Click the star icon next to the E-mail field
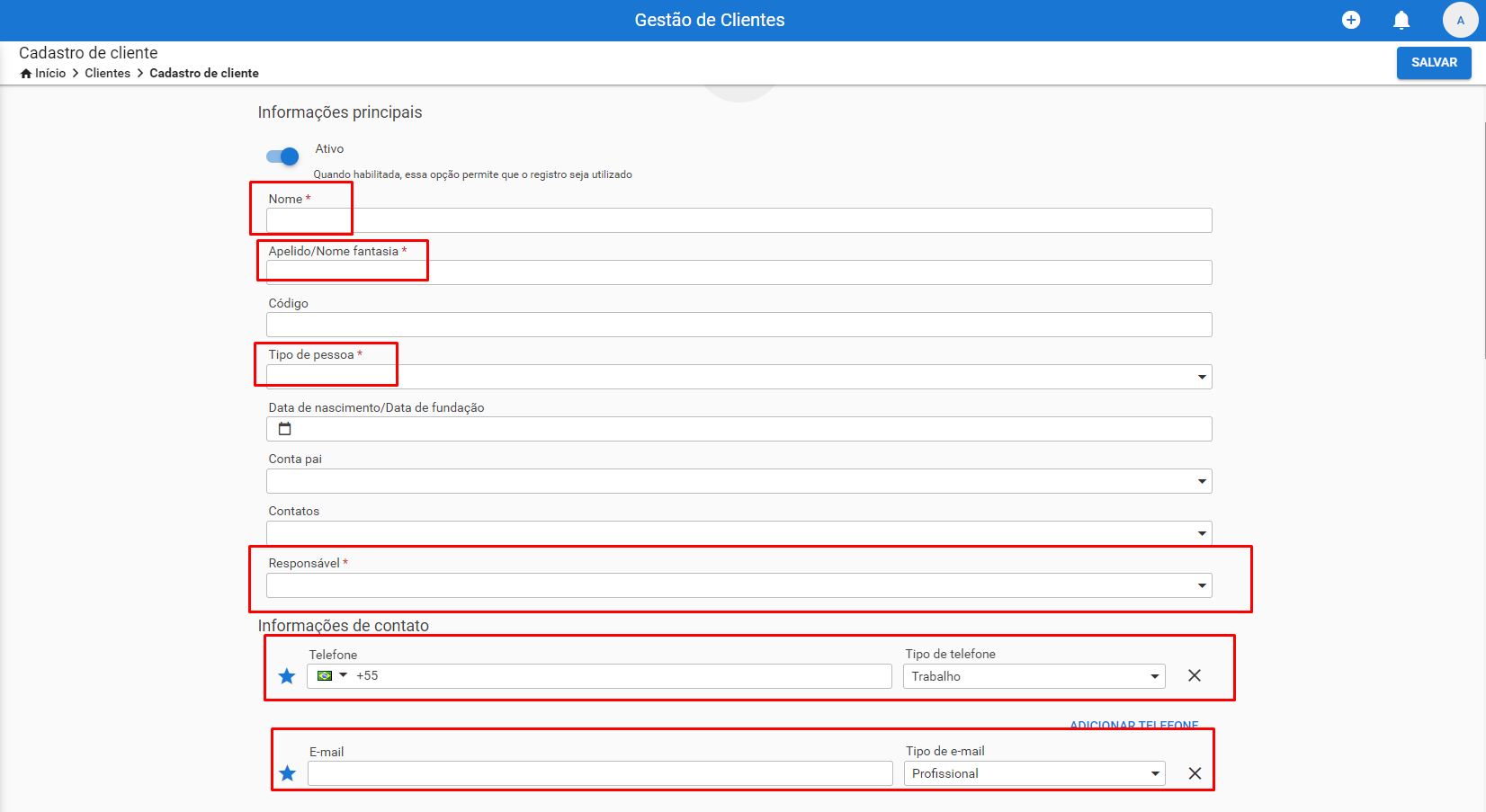This screenshot has width=1486, height=812. tap(287, 773)
